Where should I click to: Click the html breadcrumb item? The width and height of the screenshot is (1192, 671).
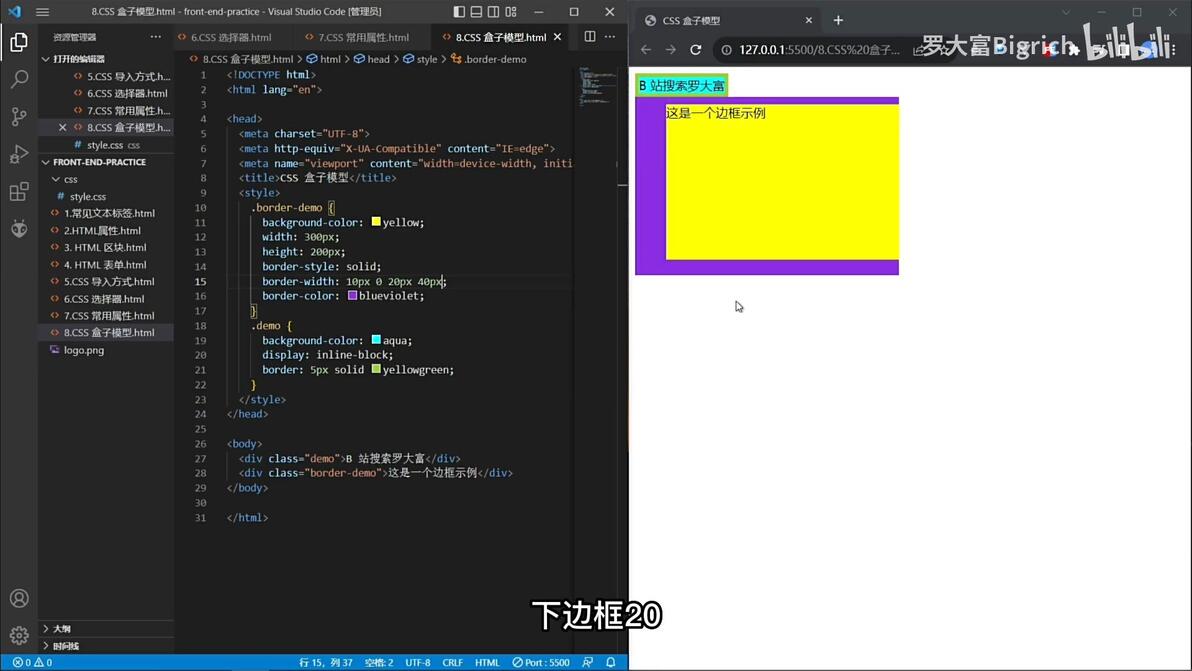[323, 59]
